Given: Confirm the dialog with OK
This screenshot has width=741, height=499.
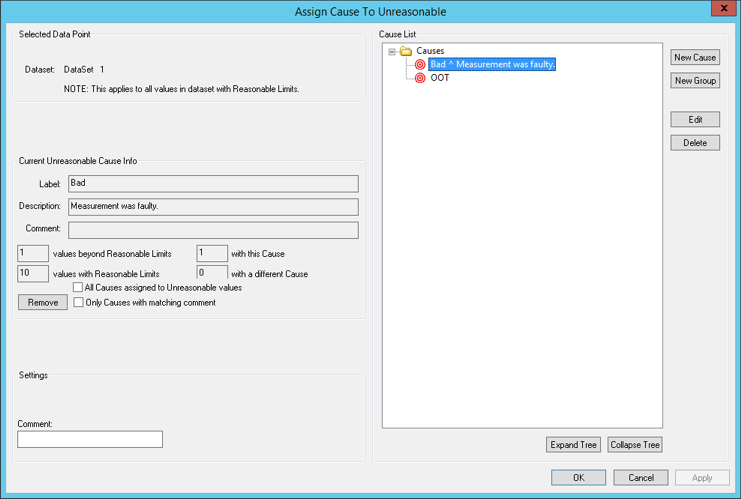Looking at the screenshot, I should tap(578, 478).
